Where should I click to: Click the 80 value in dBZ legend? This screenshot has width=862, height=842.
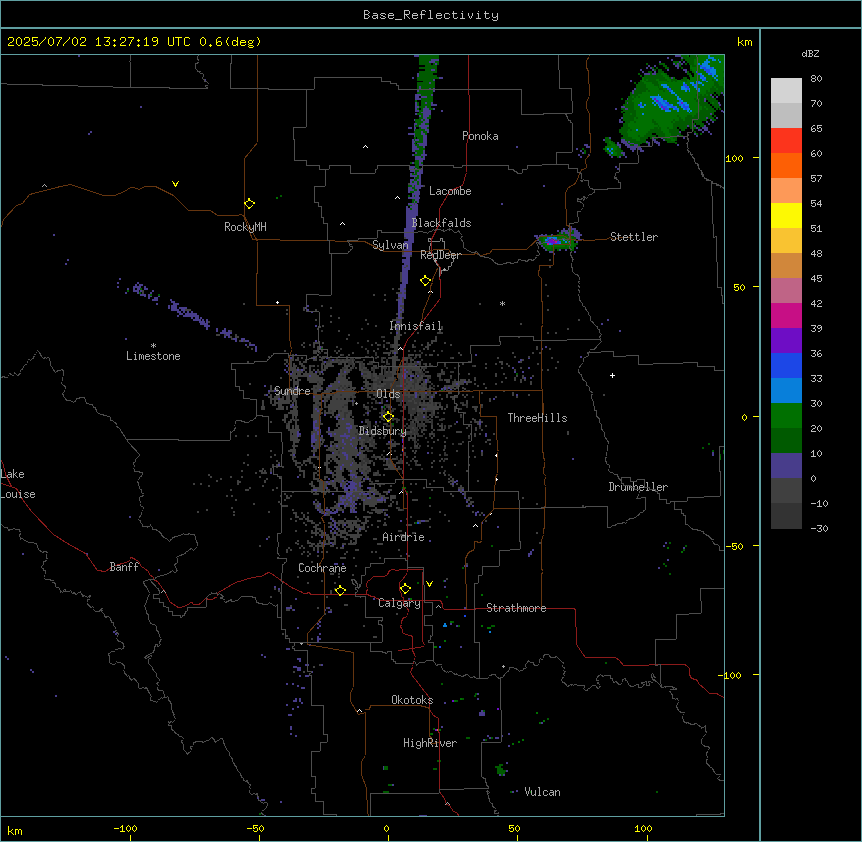pos(816,79)
